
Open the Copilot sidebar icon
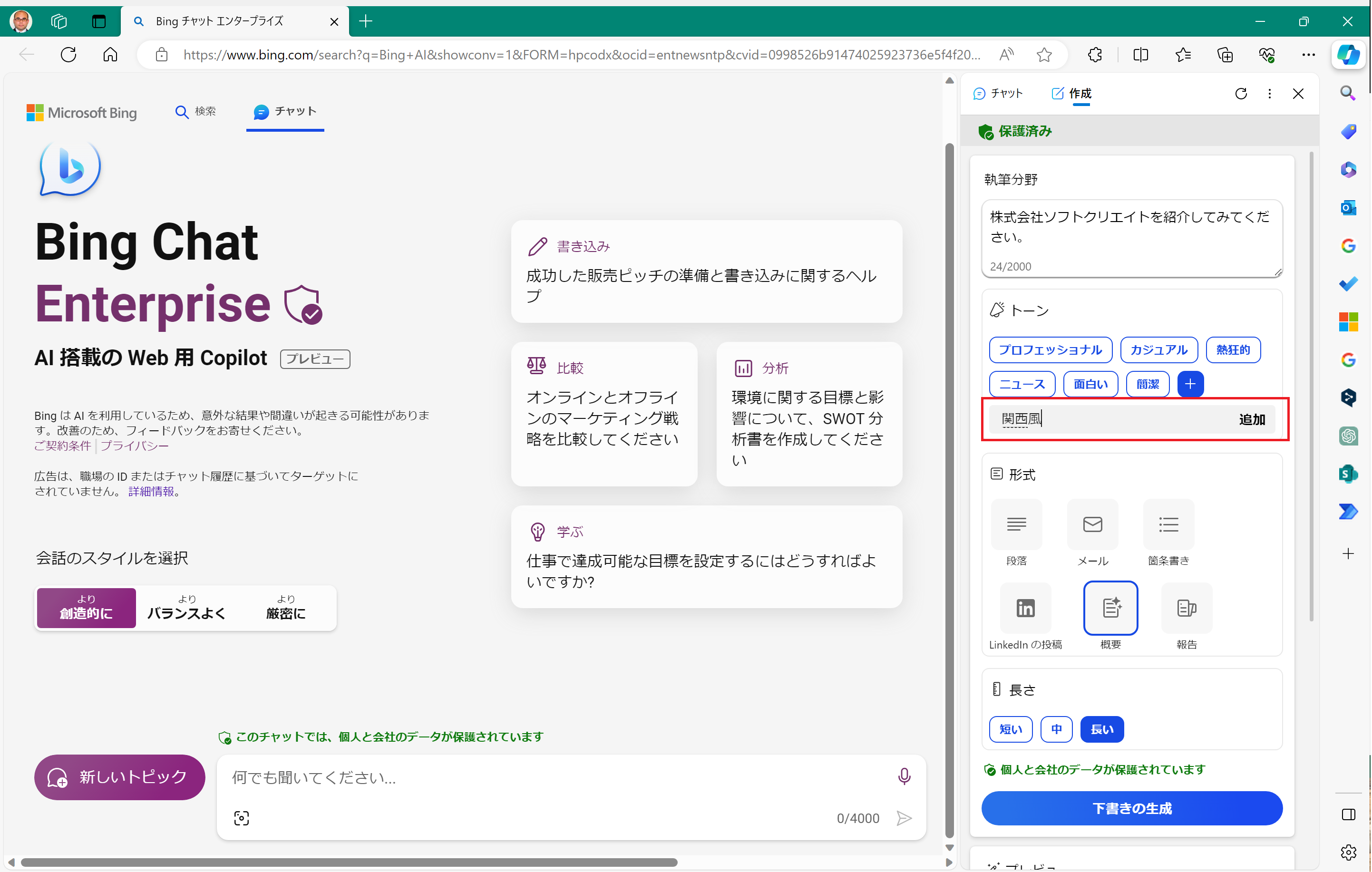coord(1348,55)
